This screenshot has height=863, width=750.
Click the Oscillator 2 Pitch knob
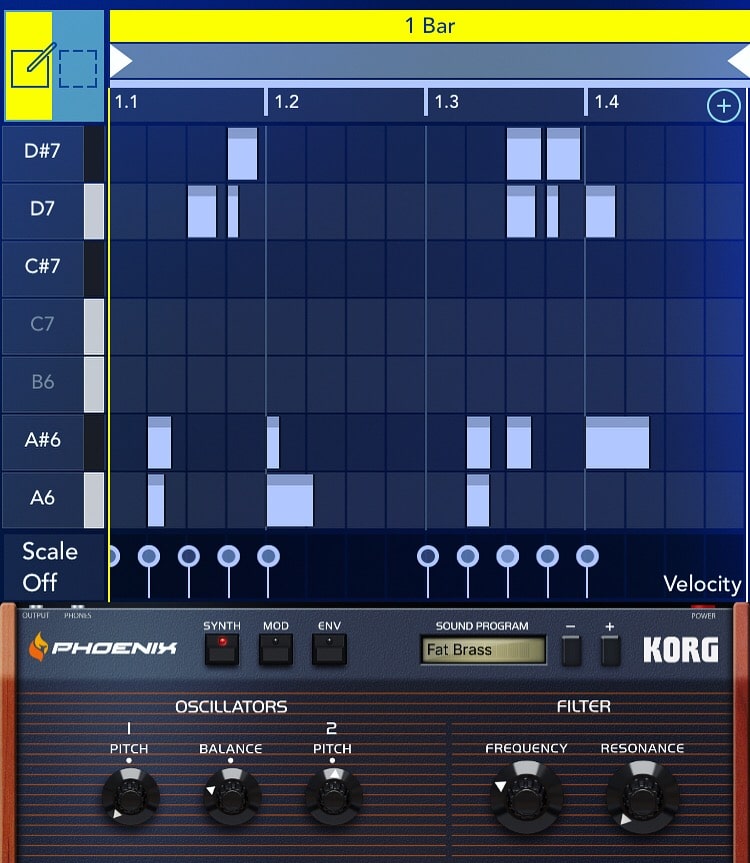click(x=333, y=796)
